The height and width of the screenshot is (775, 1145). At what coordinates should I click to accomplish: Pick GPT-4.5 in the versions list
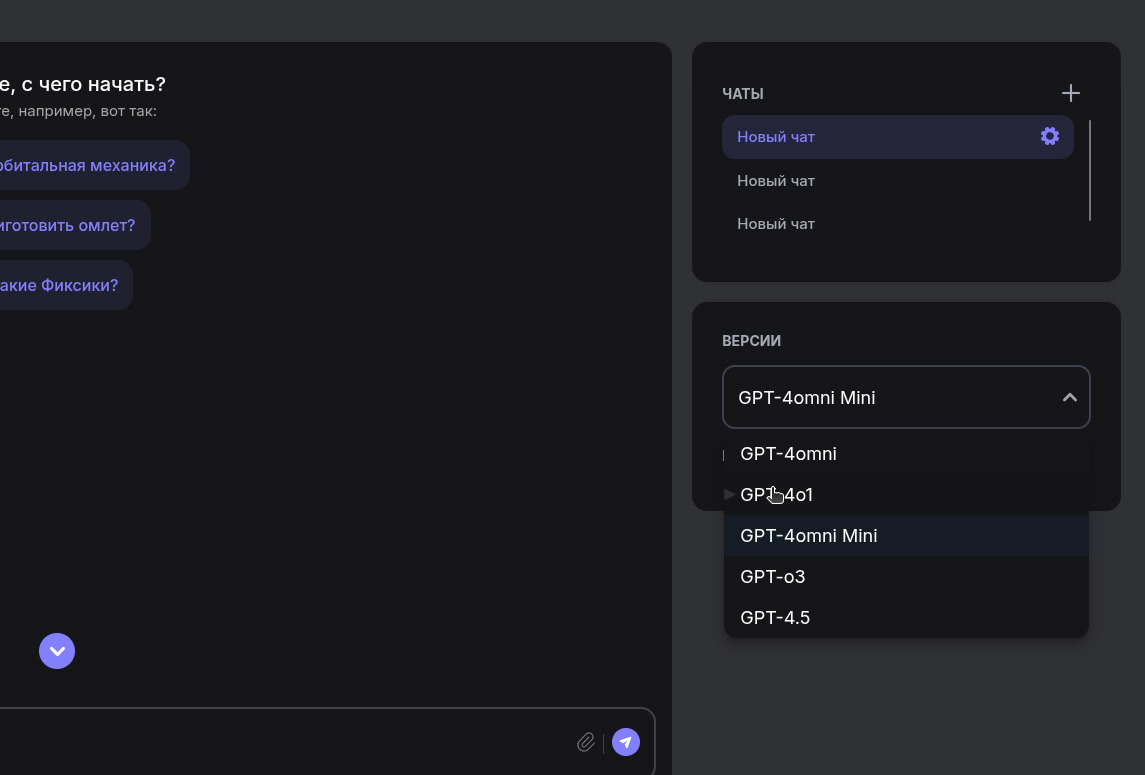(906, 617)
